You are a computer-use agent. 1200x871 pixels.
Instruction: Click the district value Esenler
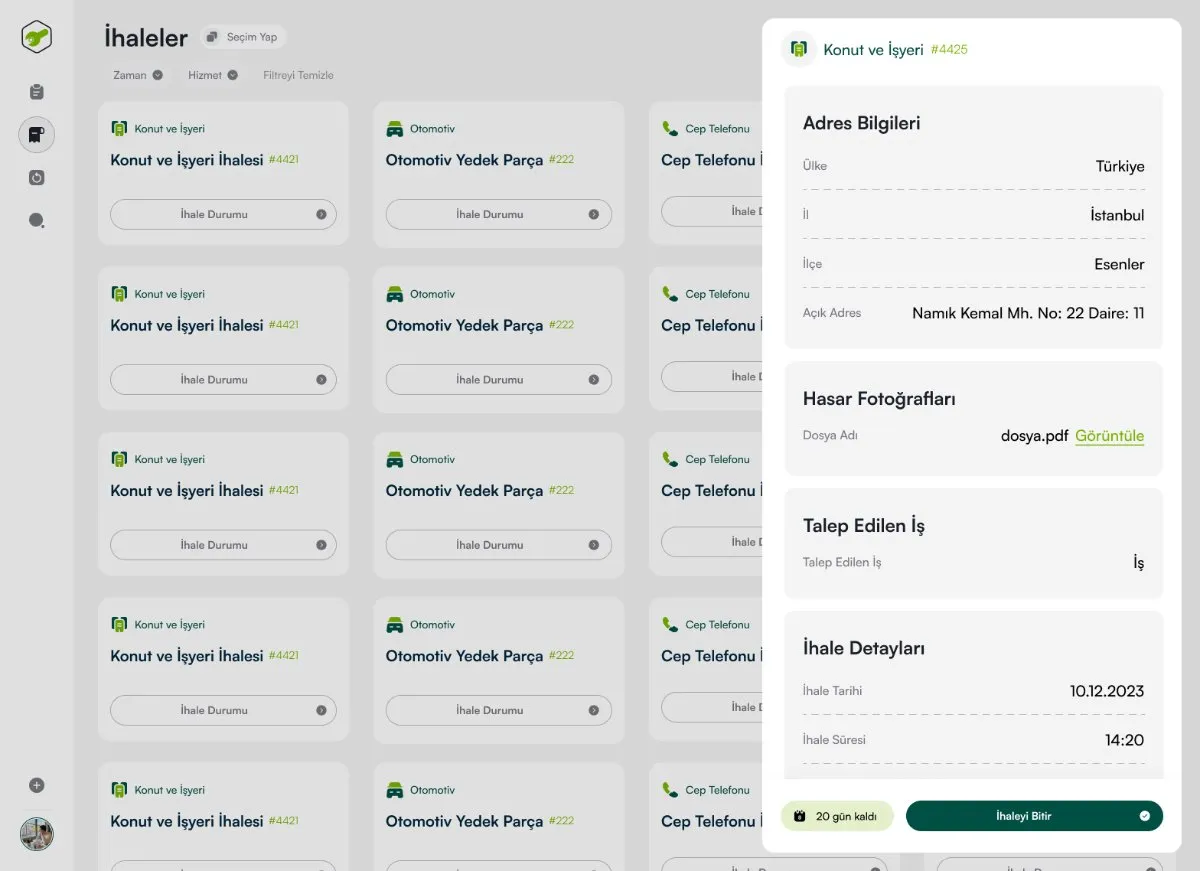[x=1119, y=264]
